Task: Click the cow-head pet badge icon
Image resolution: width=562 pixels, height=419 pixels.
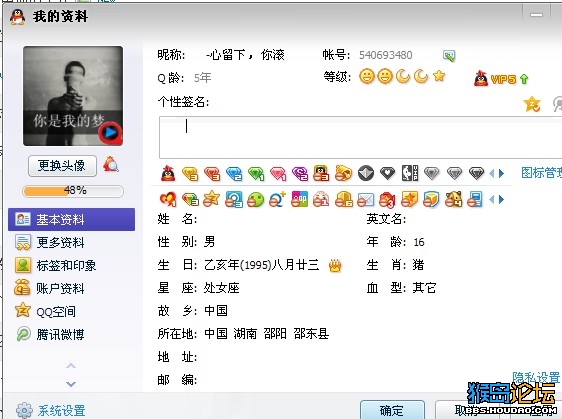Action: [x=453, y=199]
